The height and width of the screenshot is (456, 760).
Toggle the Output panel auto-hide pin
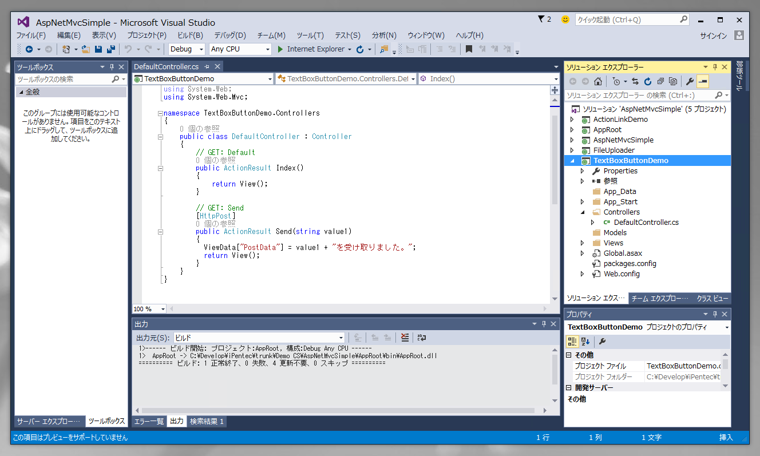pyautogui.click(x=544, y=324)
